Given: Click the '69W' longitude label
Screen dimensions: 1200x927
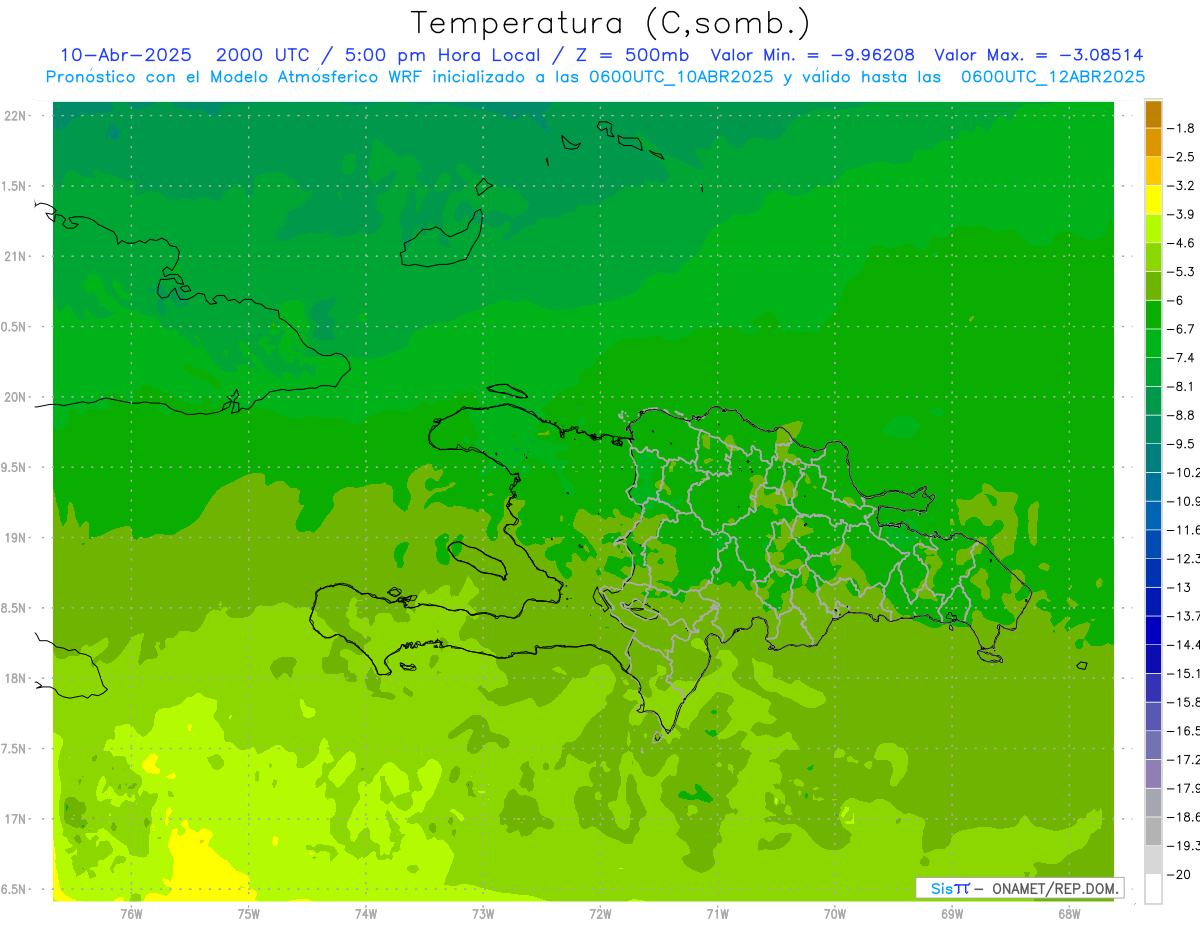Looking at the screenshot, I should pos(952,913).
